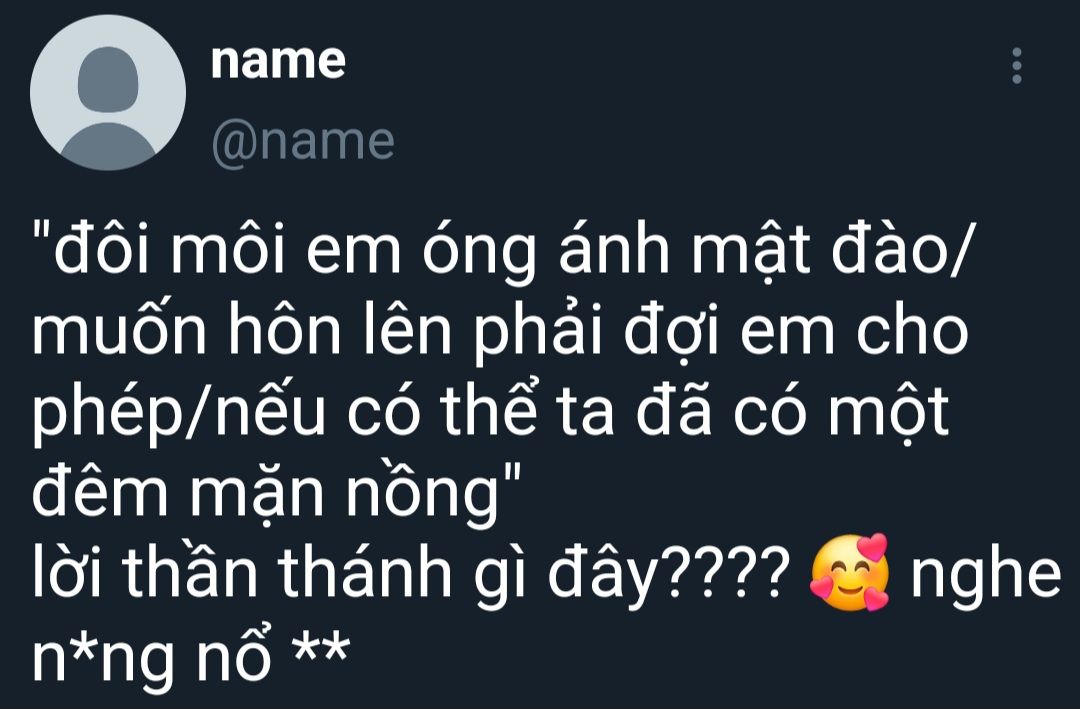This screenshot has width=1080, height=709.
Task: Select the phrase "đêm mặn nồng"
Action: pyautogui.click(x=266, y=493)
